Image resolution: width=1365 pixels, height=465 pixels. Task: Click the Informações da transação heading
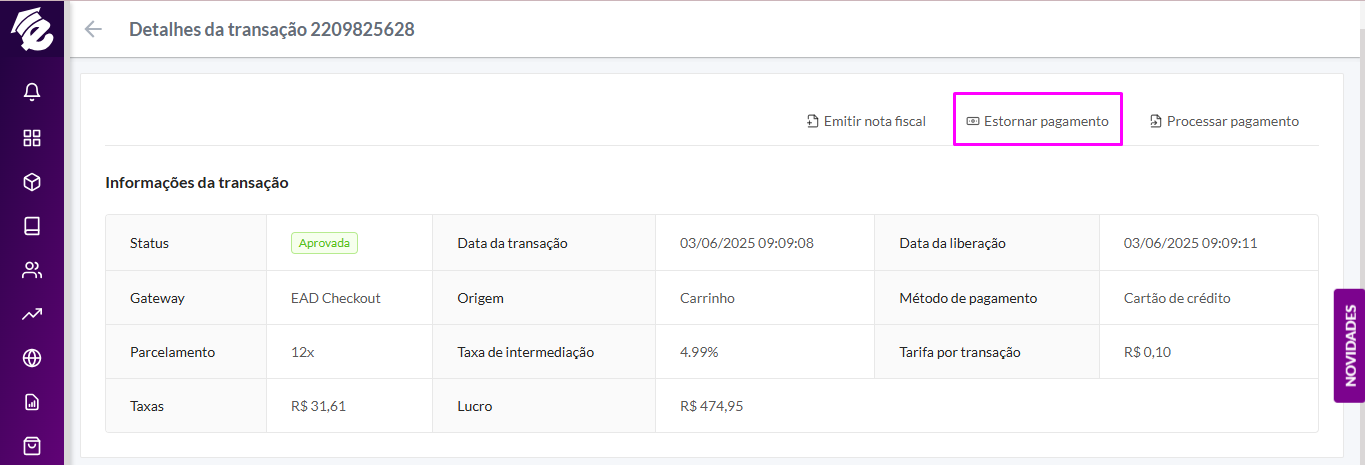coord(197,183)
